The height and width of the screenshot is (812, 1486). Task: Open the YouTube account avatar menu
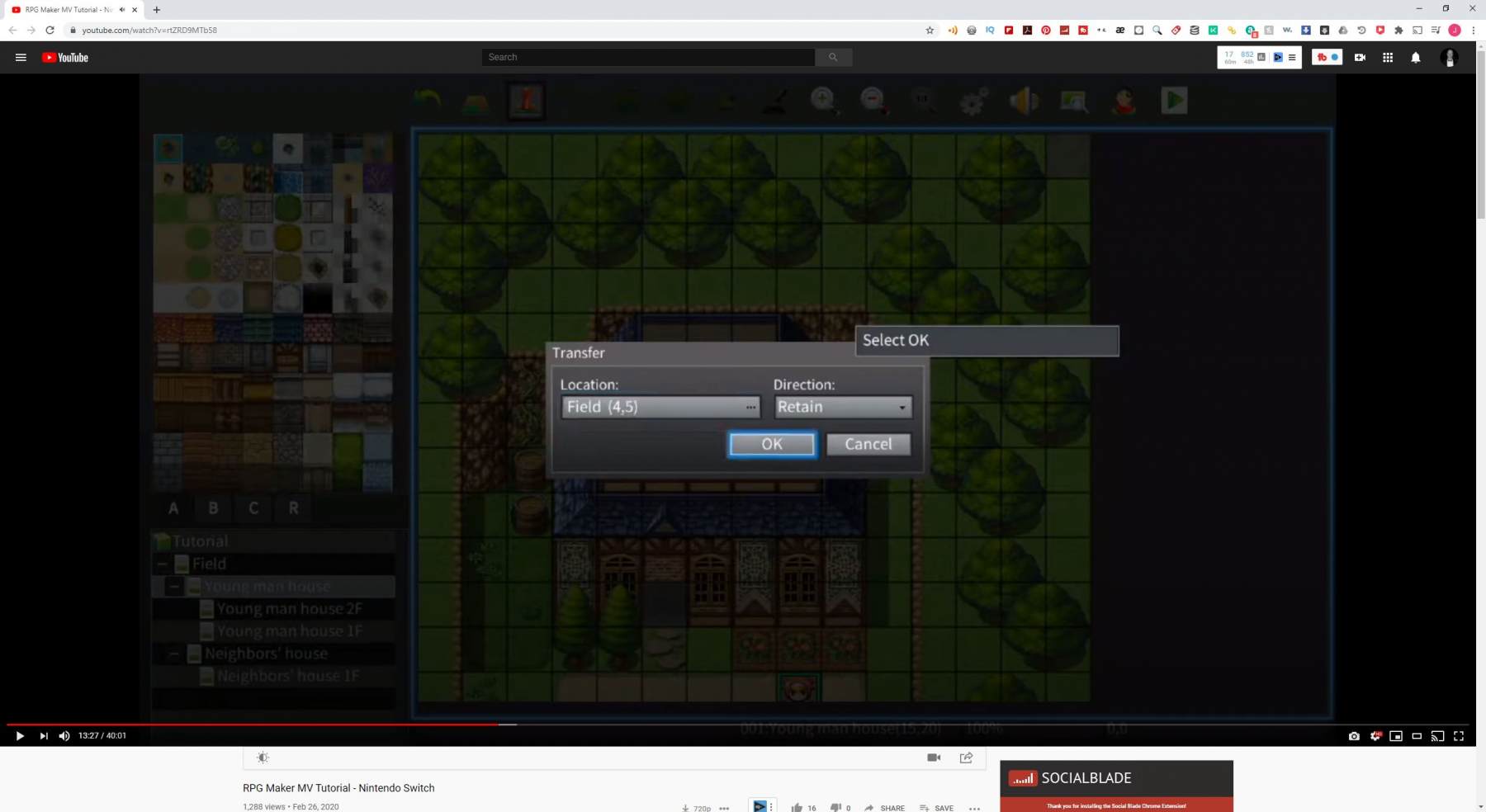[1449, 57]
